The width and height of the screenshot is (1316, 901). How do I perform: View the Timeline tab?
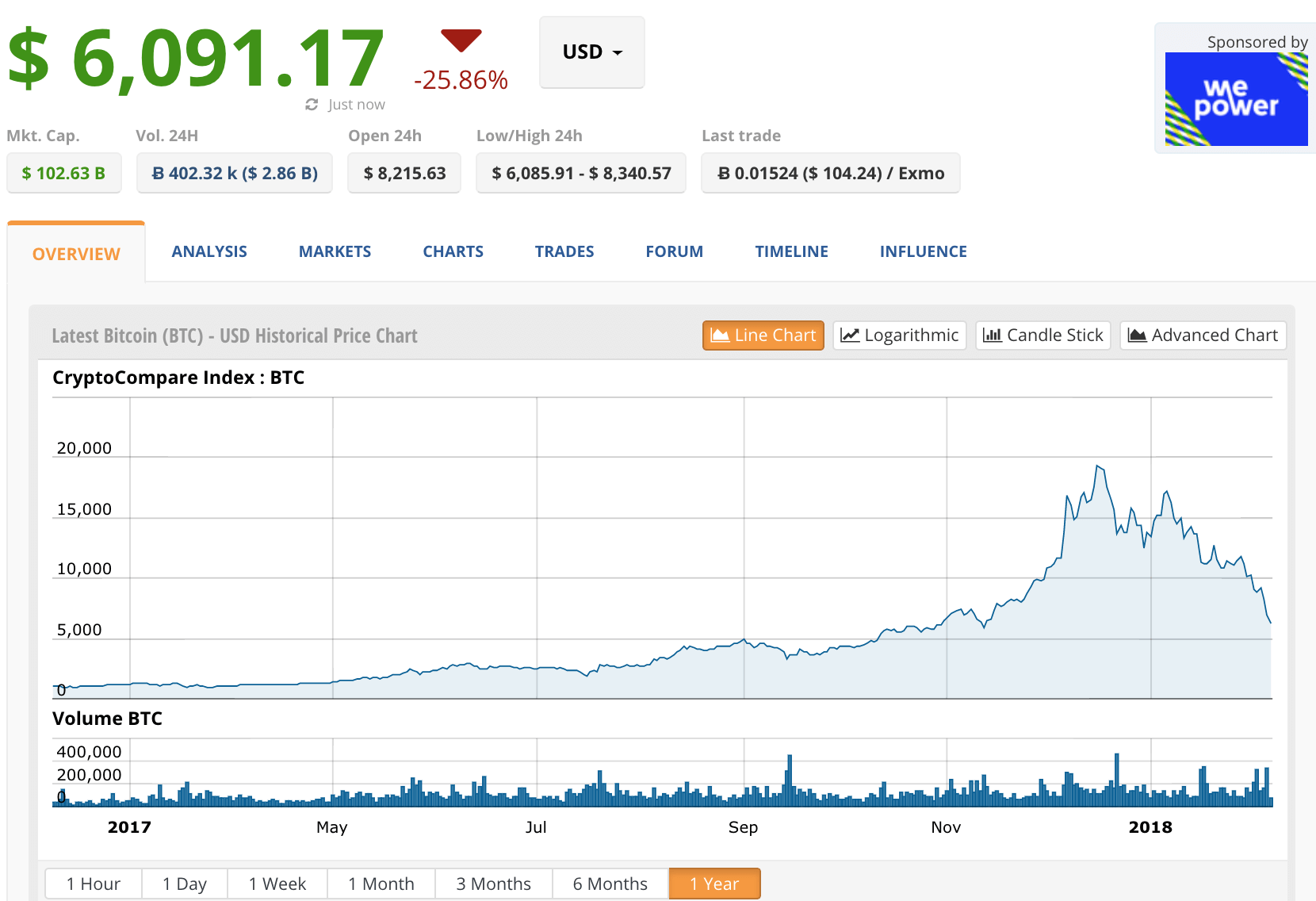pyautogui.click(x=791, y=251)
